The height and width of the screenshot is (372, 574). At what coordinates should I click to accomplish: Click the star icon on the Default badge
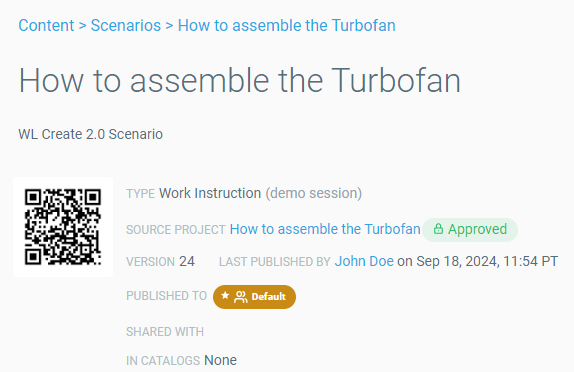(x=225, y=296)
